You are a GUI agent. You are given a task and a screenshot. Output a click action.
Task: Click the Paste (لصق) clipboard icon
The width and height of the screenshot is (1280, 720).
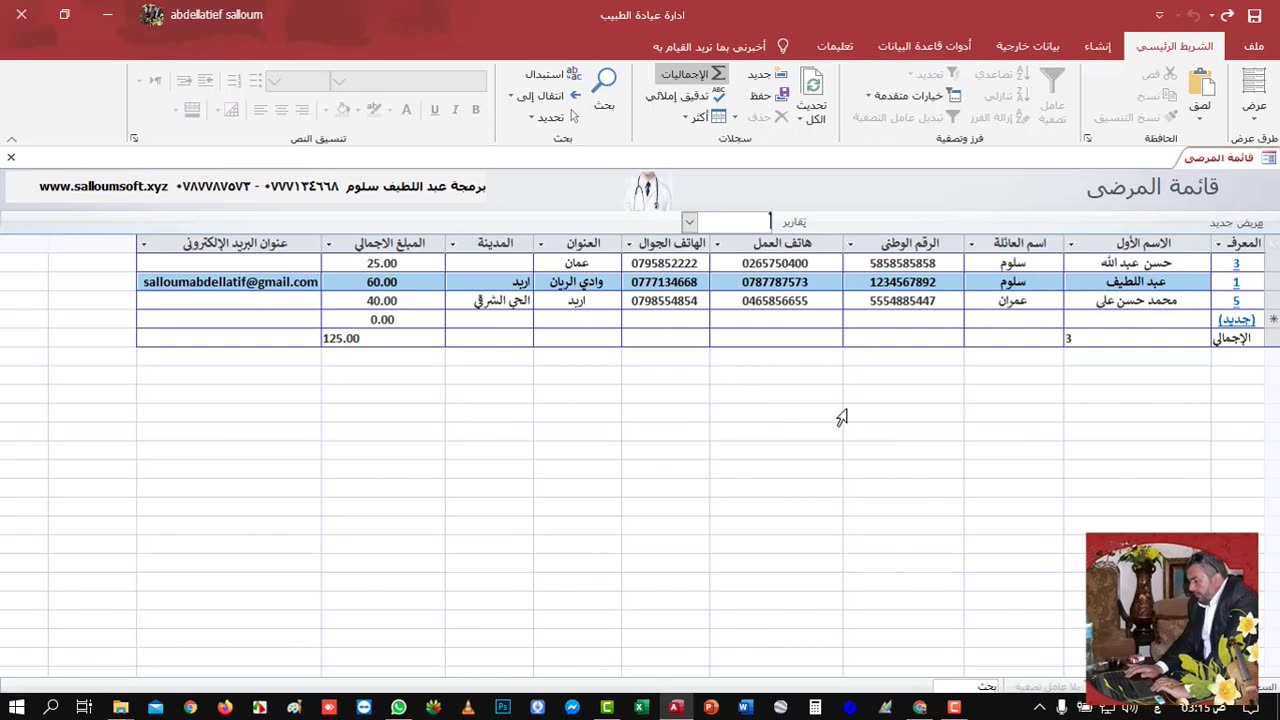pyautogui.click(x=1201, y=83)
